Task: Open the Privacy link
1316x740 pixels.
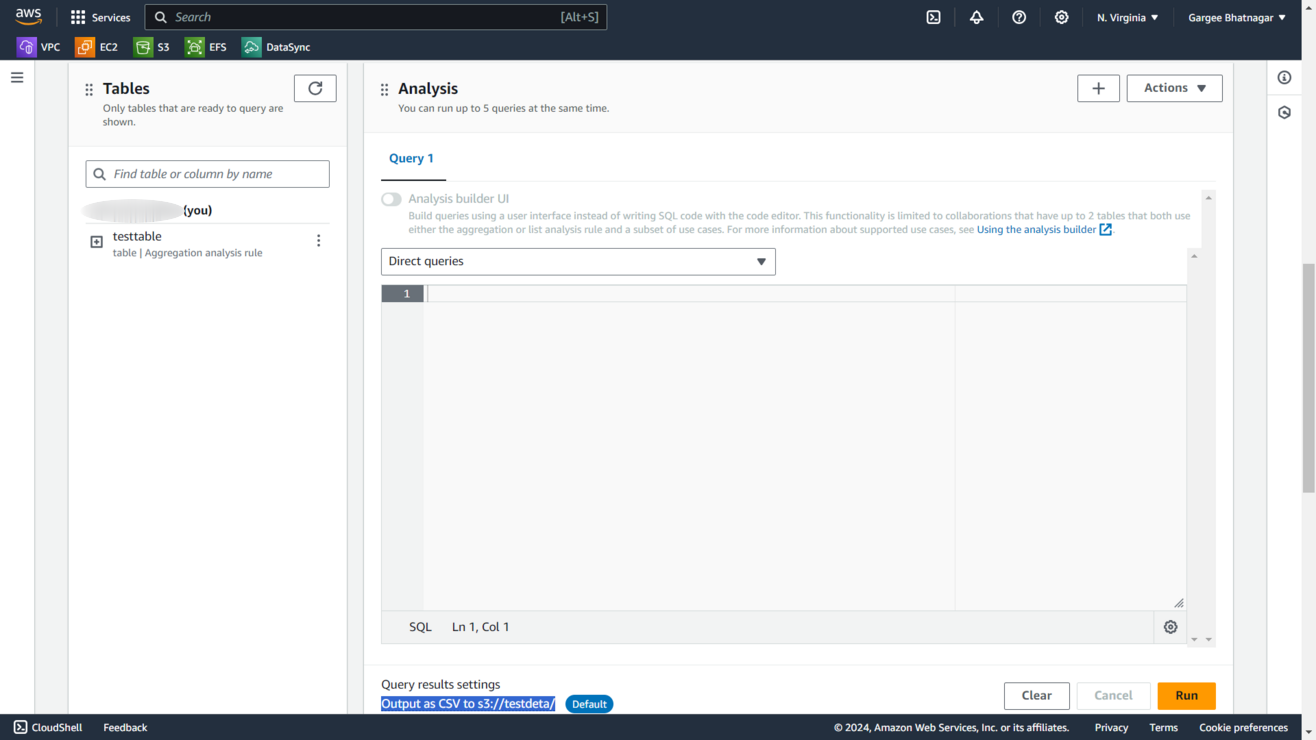Action: pyautogui.click(x=1111, y=727)
